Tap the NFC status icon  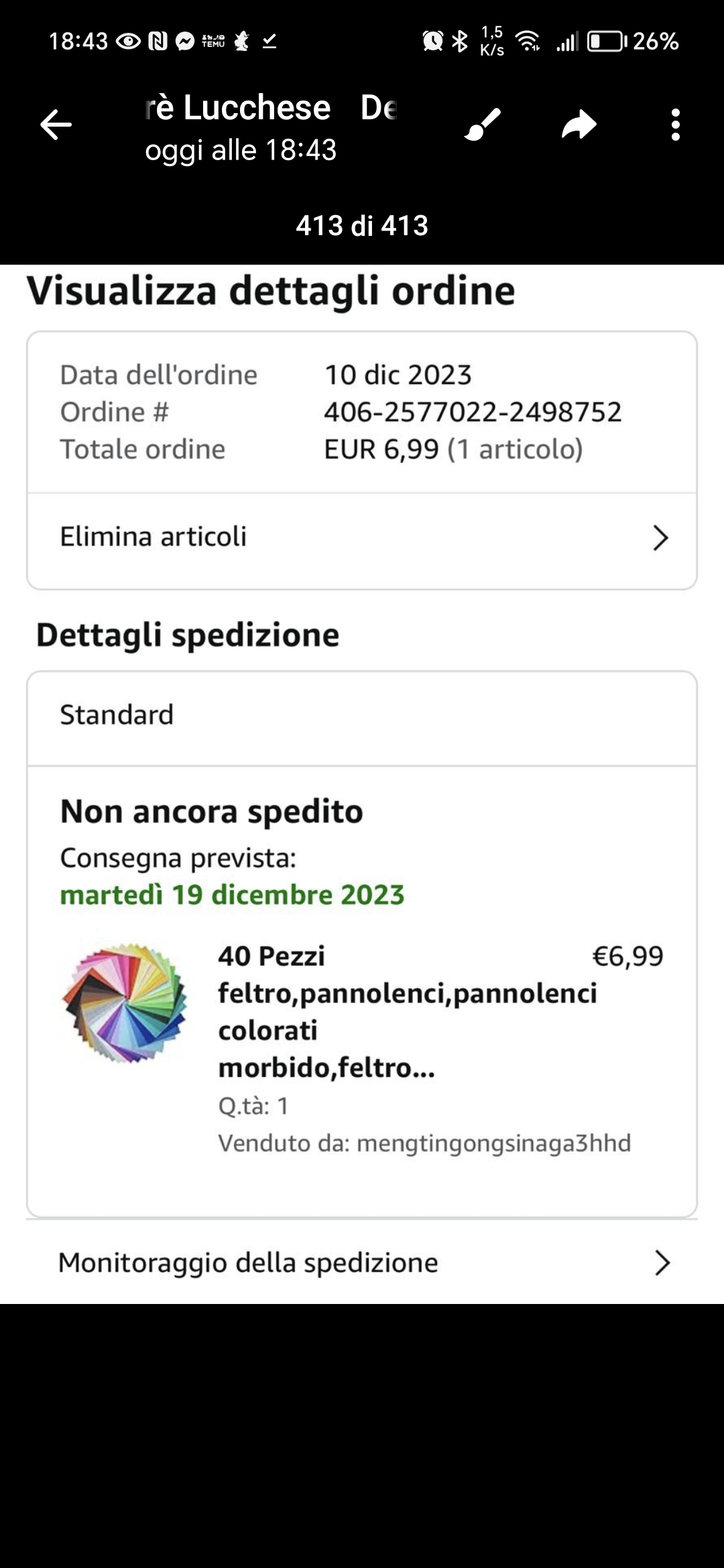158,42
